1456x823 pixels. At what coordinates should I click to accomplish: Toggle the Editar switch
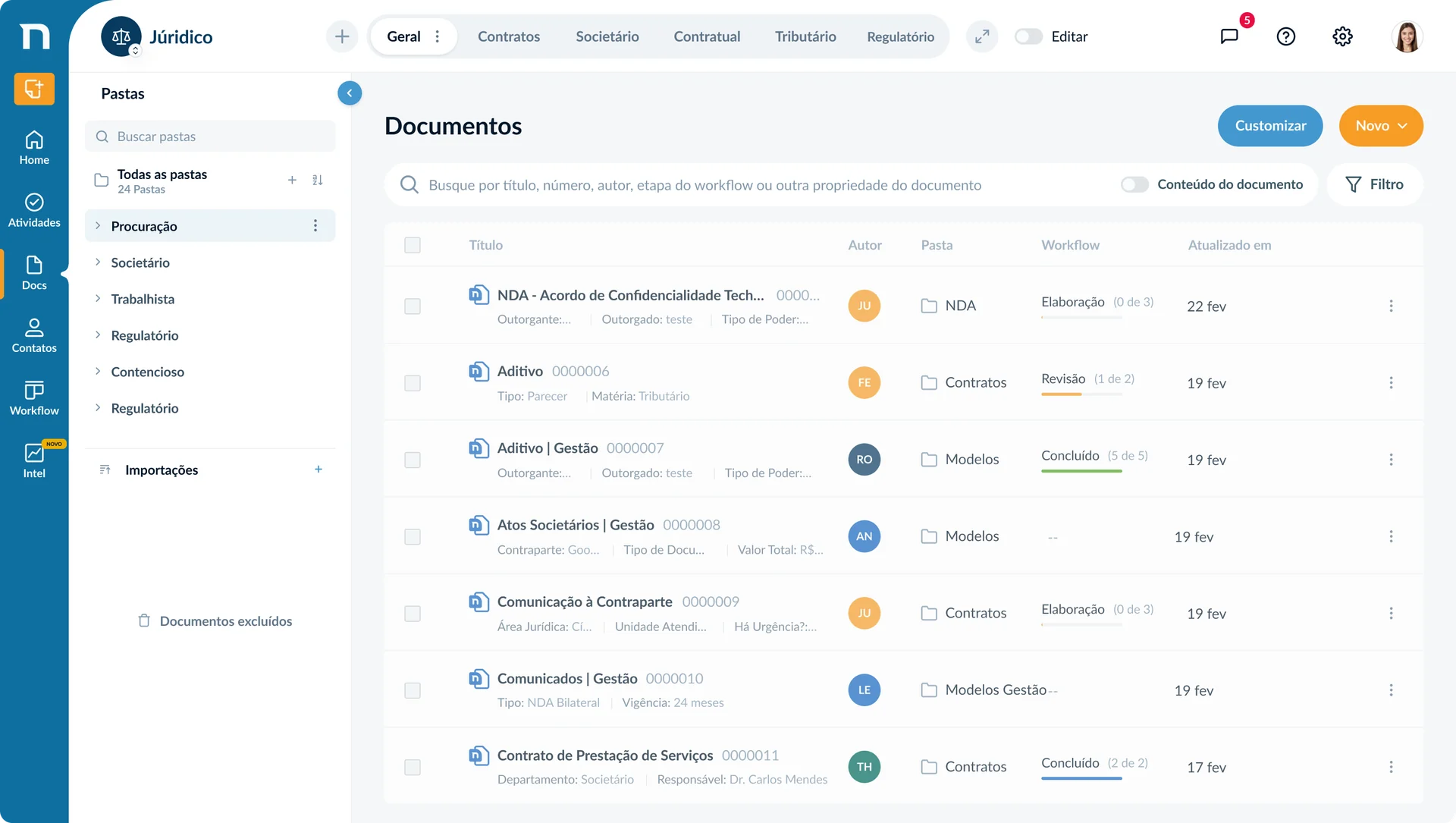click(x=1029, y=36)
